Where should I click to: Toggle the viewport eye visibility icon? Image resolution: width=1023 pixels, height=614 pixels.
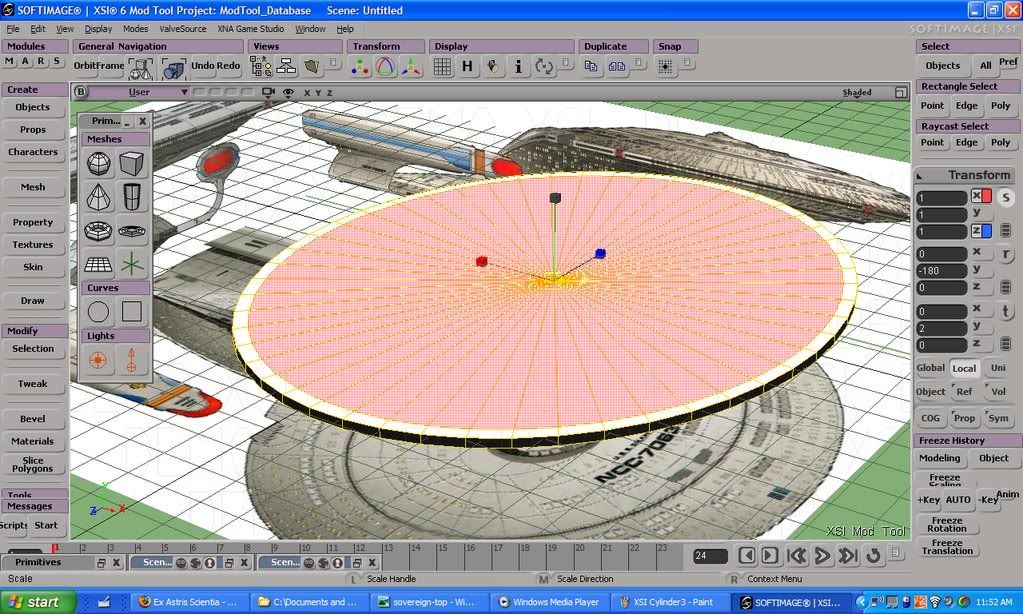pyautogui.click(x=288, y=92)
